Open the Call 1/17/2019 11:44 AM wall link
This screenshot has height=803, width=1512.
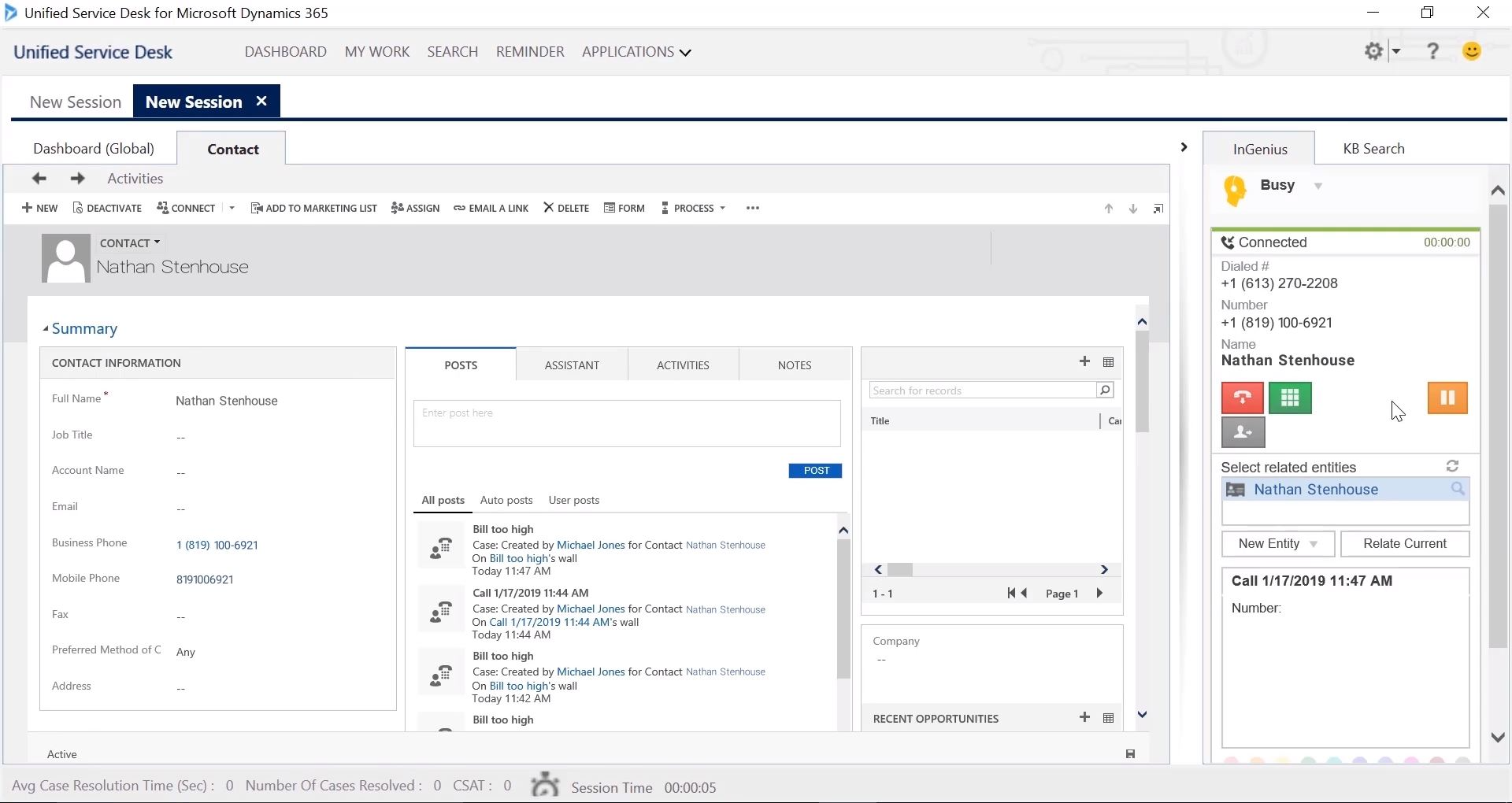550,622
